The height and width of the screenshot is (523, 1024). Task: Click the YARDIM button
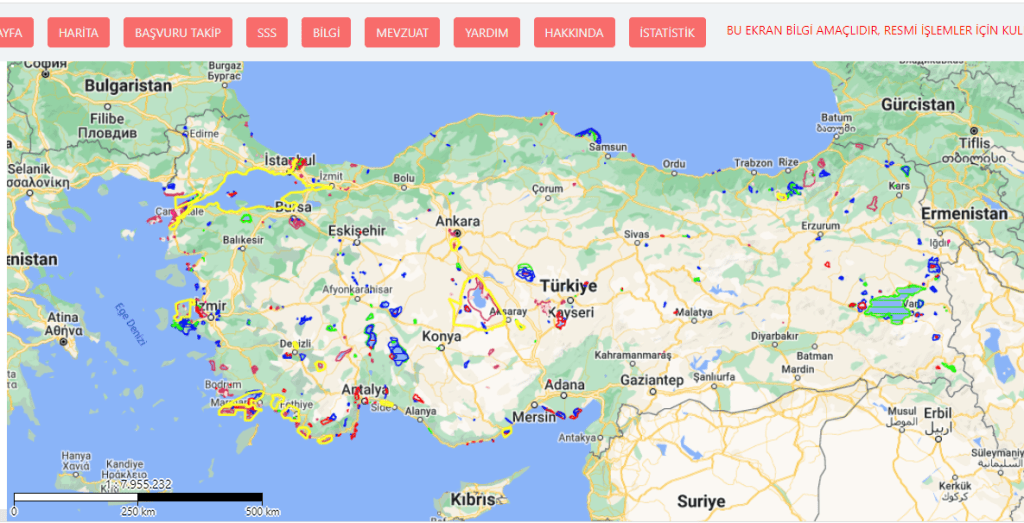pos(487,32)
